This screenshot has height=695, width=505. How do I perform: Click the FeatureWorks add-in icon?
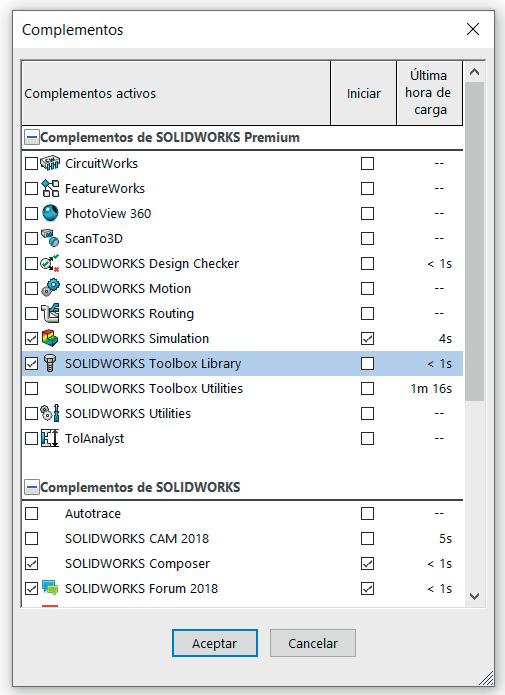tap(50, 188)
